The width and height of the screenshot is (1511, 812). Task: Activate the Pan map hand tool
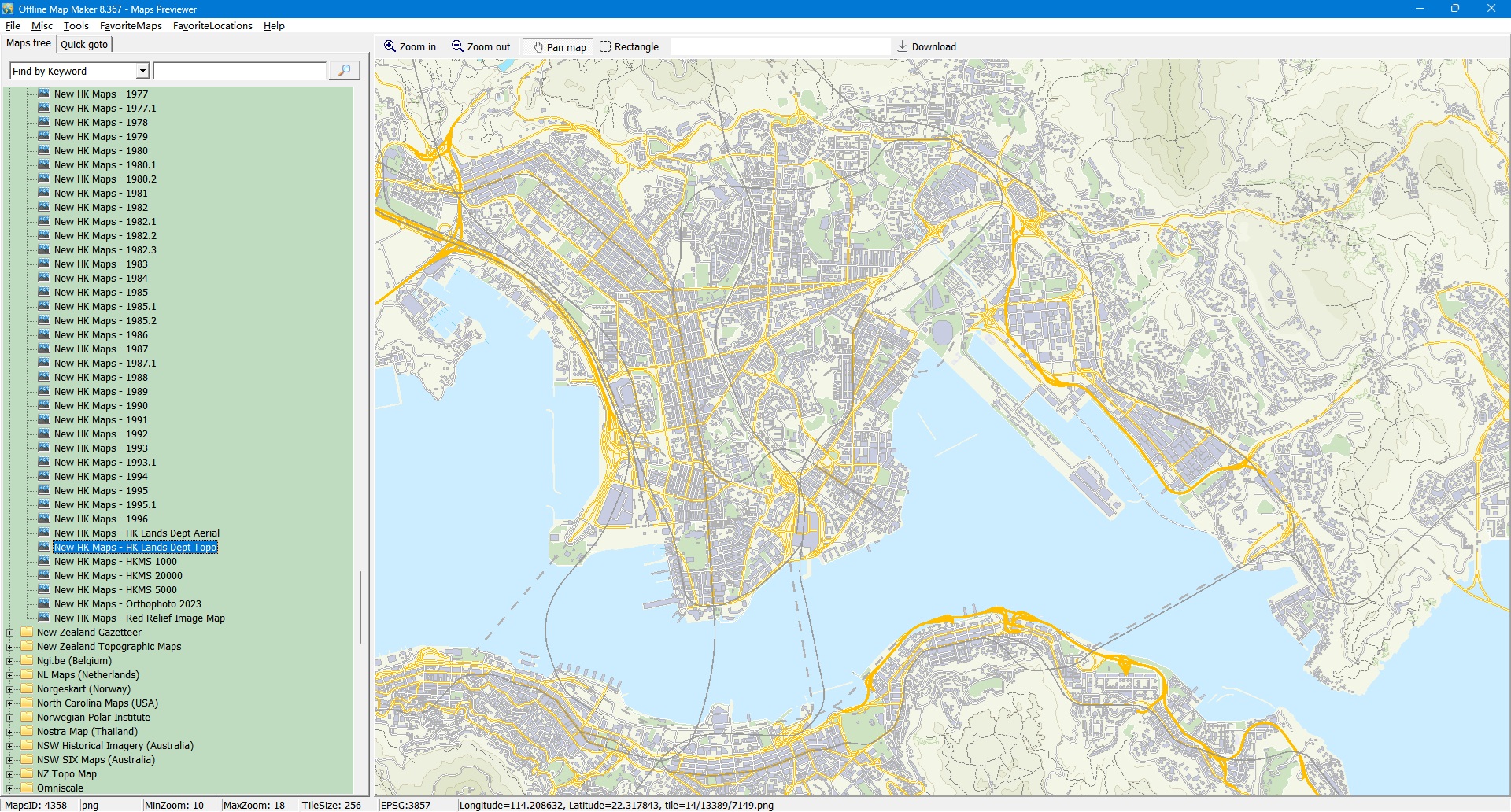(560, 47)
